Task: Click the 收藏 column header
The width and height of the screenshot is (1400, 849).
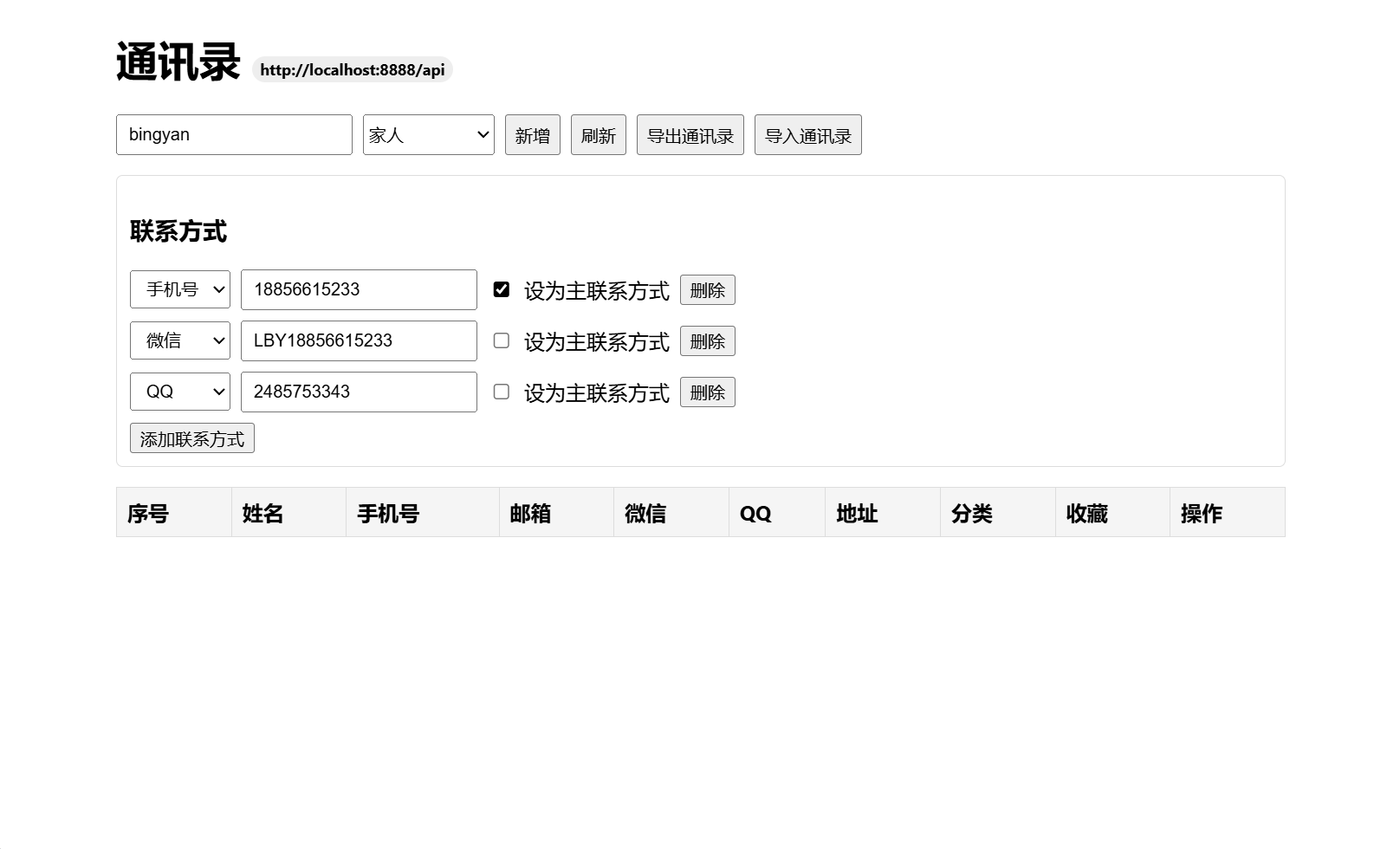Action: click(x=1113, y=513)
